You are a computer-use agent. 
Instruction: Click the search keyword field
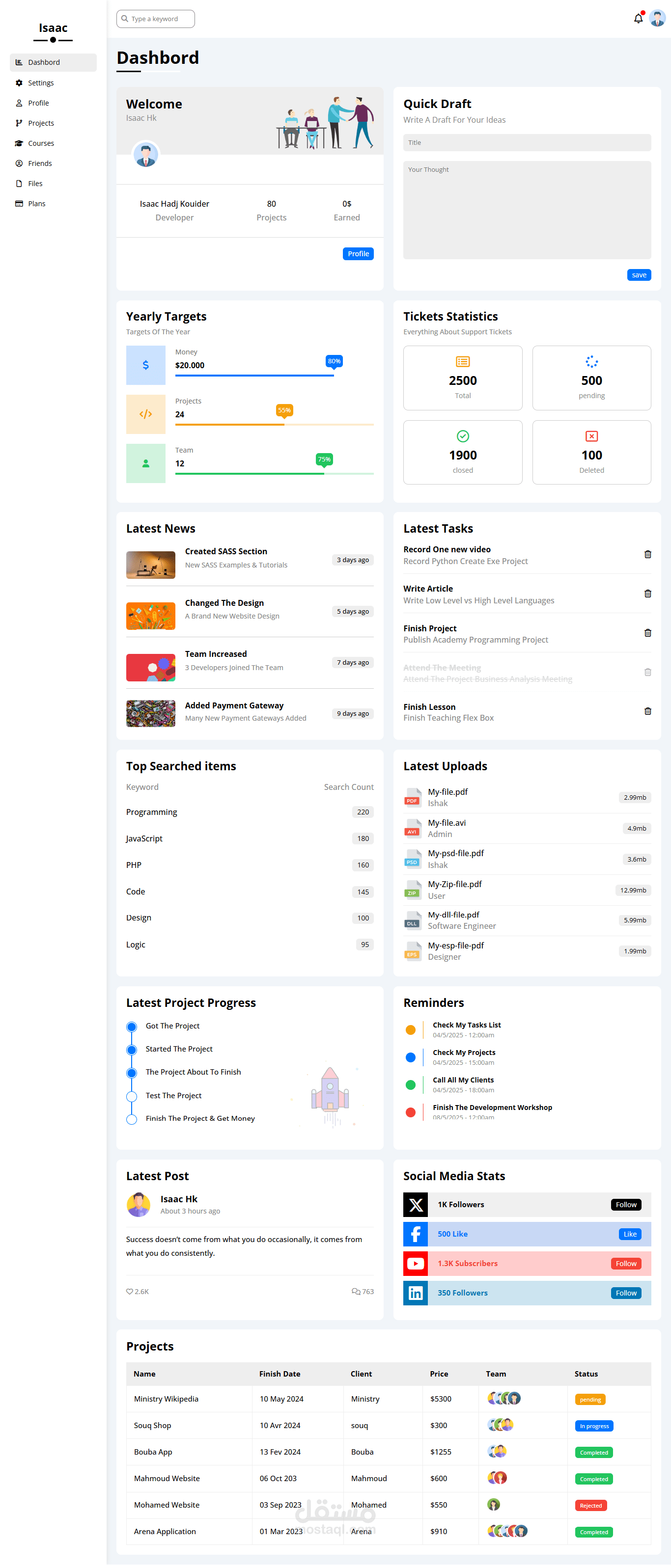click(x=155, y=19)
